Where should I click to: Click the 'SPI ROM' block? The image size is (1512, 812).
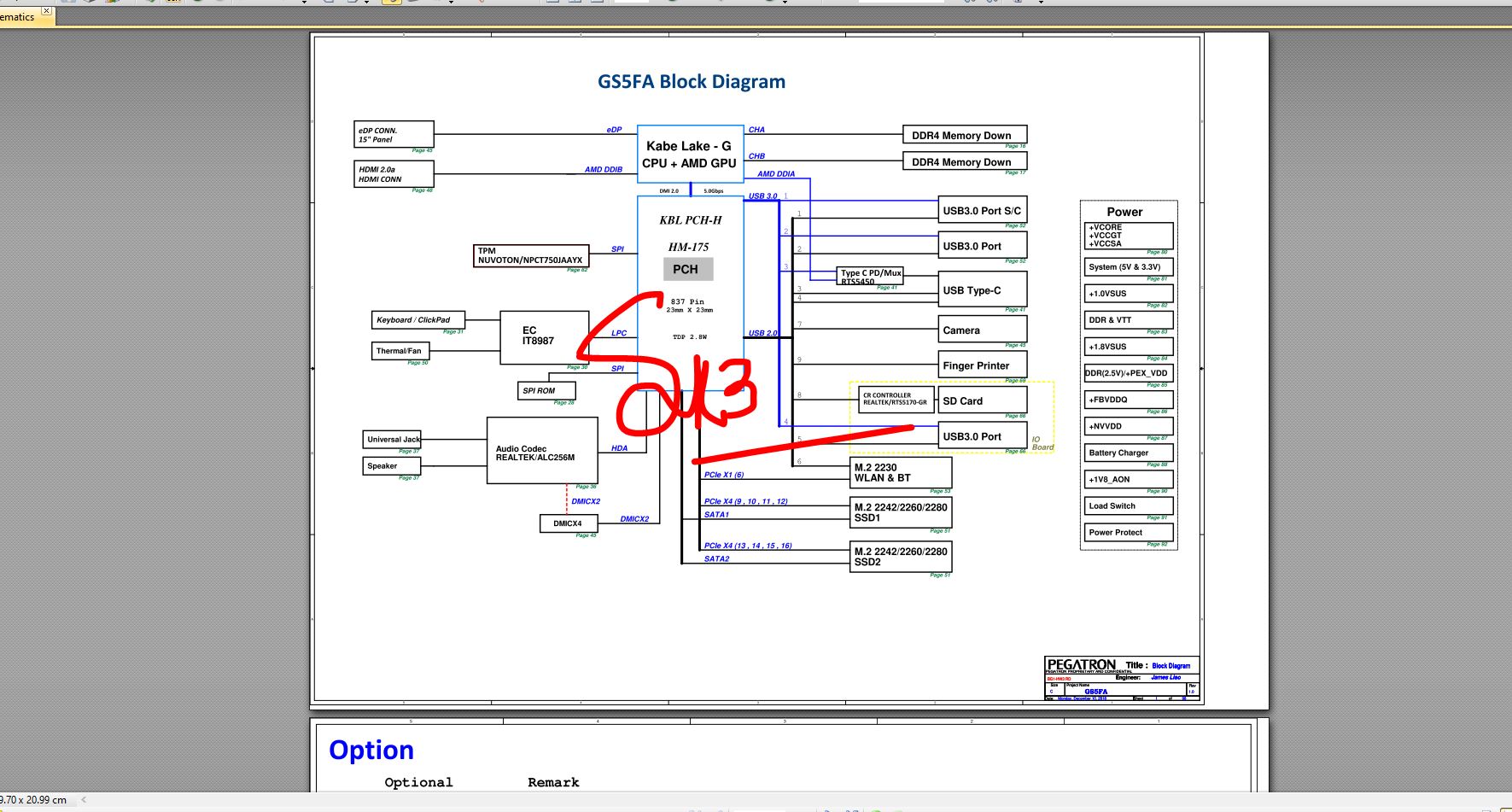546,390
